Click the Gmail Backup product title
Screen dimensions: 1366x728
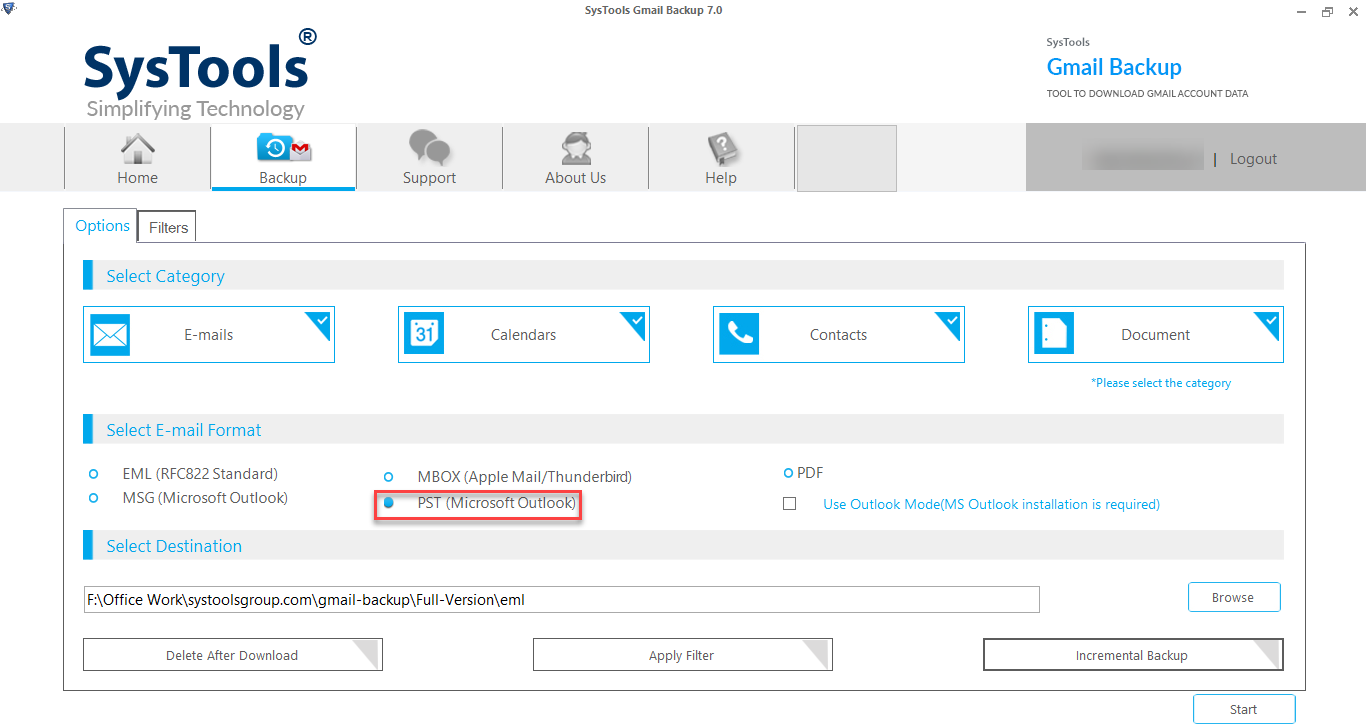[1114, 67]
